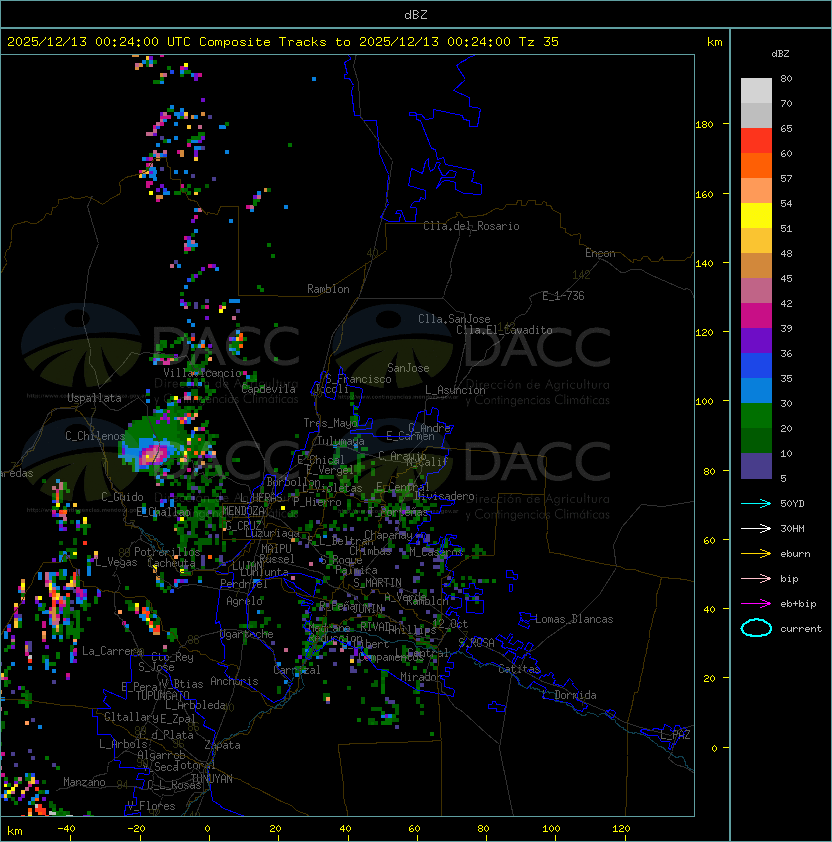Viewport: 832px width, 842px height.
Task: Click the cyan current ellipse icon
Action: 756,628
